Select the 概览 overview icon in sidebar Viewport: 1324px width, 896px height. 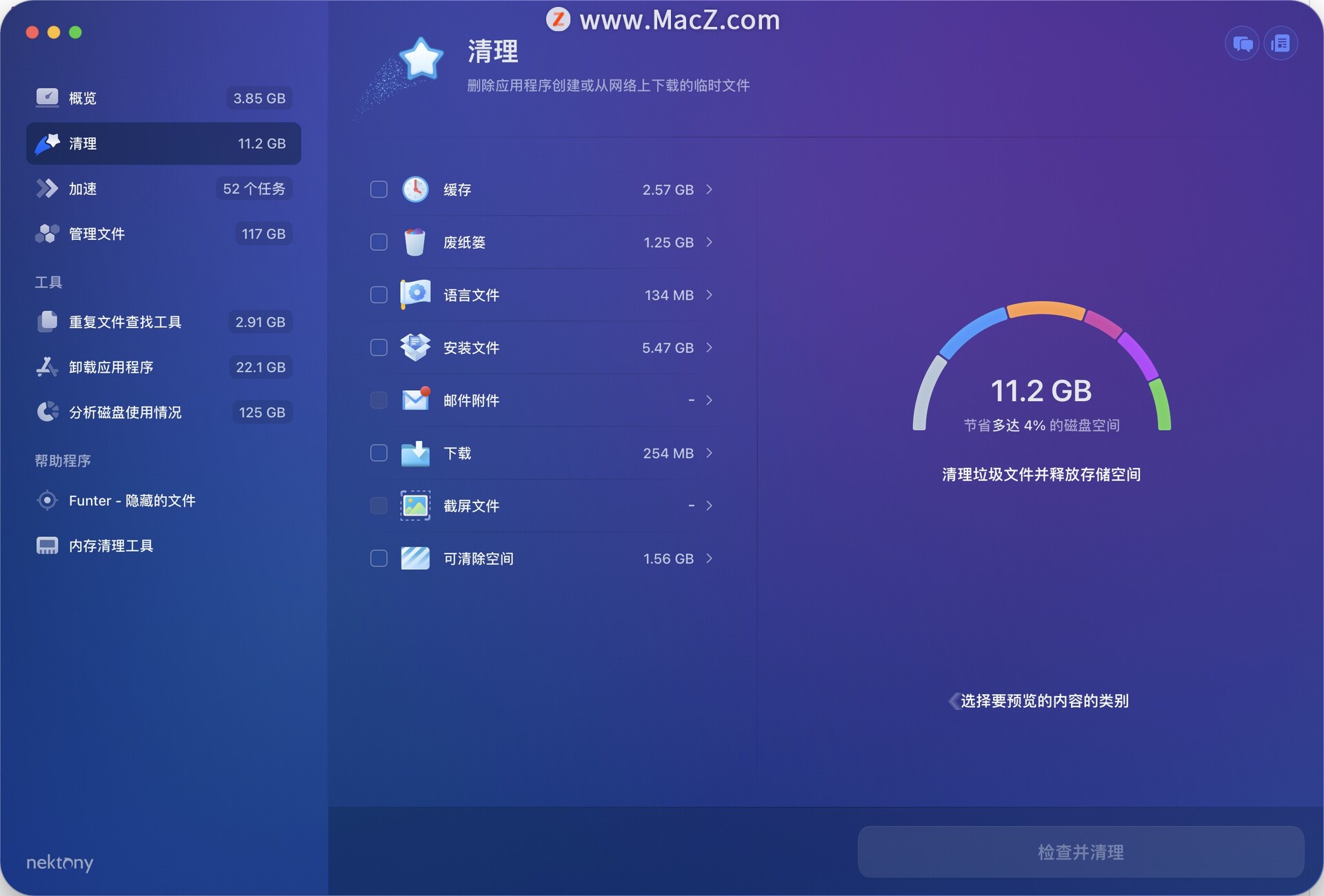click(47, 97)
